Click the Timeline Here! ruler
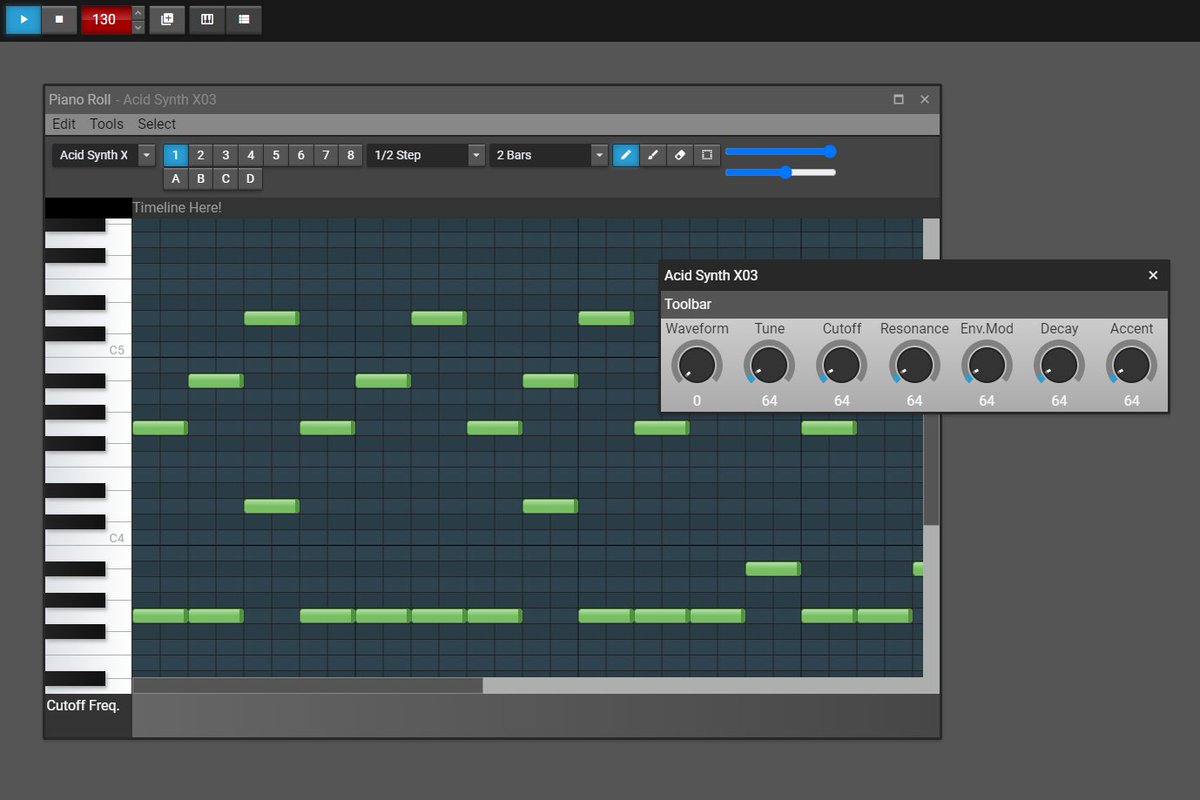Viewport: 1200px width, 800px height. tap(535, 208)
